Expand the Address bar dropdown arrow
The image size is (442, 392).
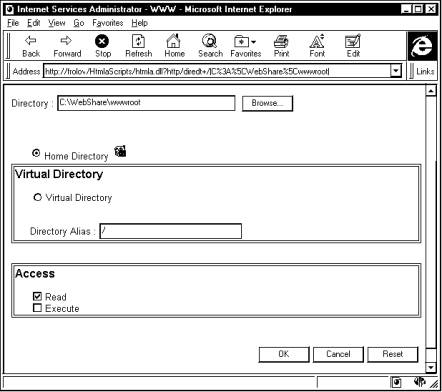pos(396,71)
